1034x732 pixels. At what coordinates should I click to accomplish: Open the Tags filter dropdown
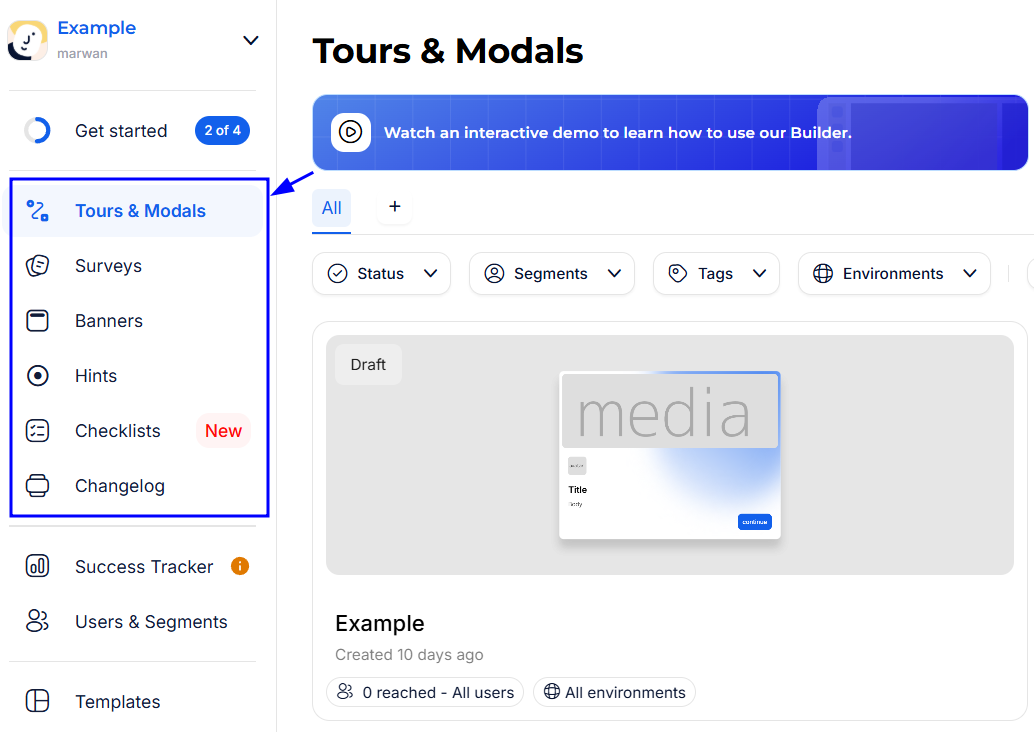point(715,274)
